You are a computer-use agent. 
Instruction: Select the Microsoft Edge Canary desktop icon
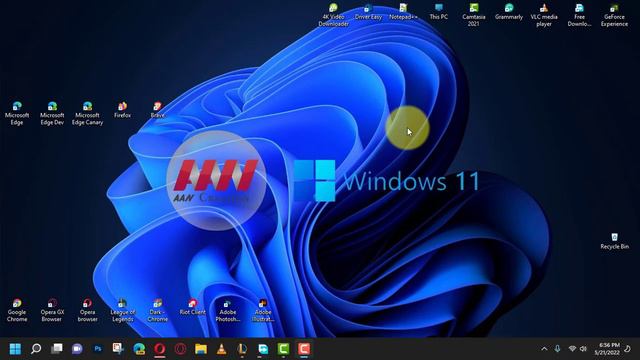(x=87, y=114)
